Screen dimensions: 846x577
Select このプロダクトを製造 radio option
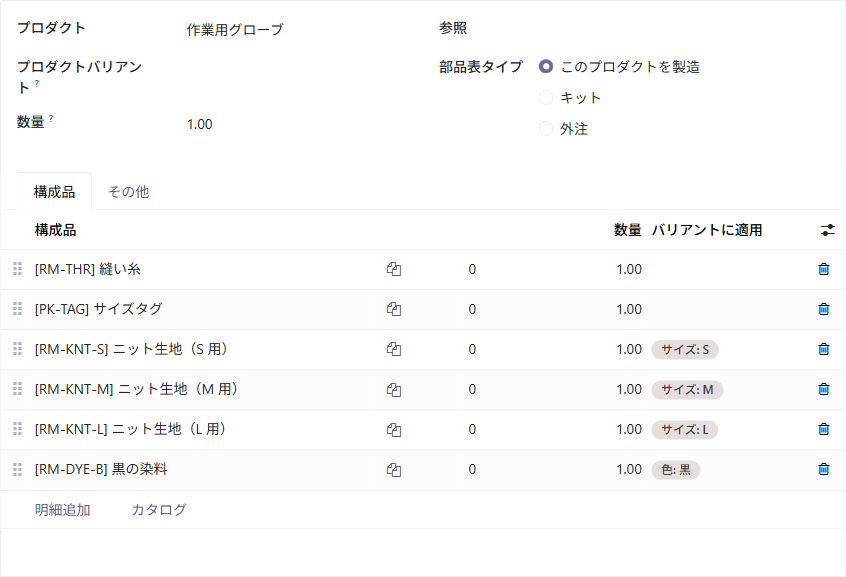coord(546,66)
